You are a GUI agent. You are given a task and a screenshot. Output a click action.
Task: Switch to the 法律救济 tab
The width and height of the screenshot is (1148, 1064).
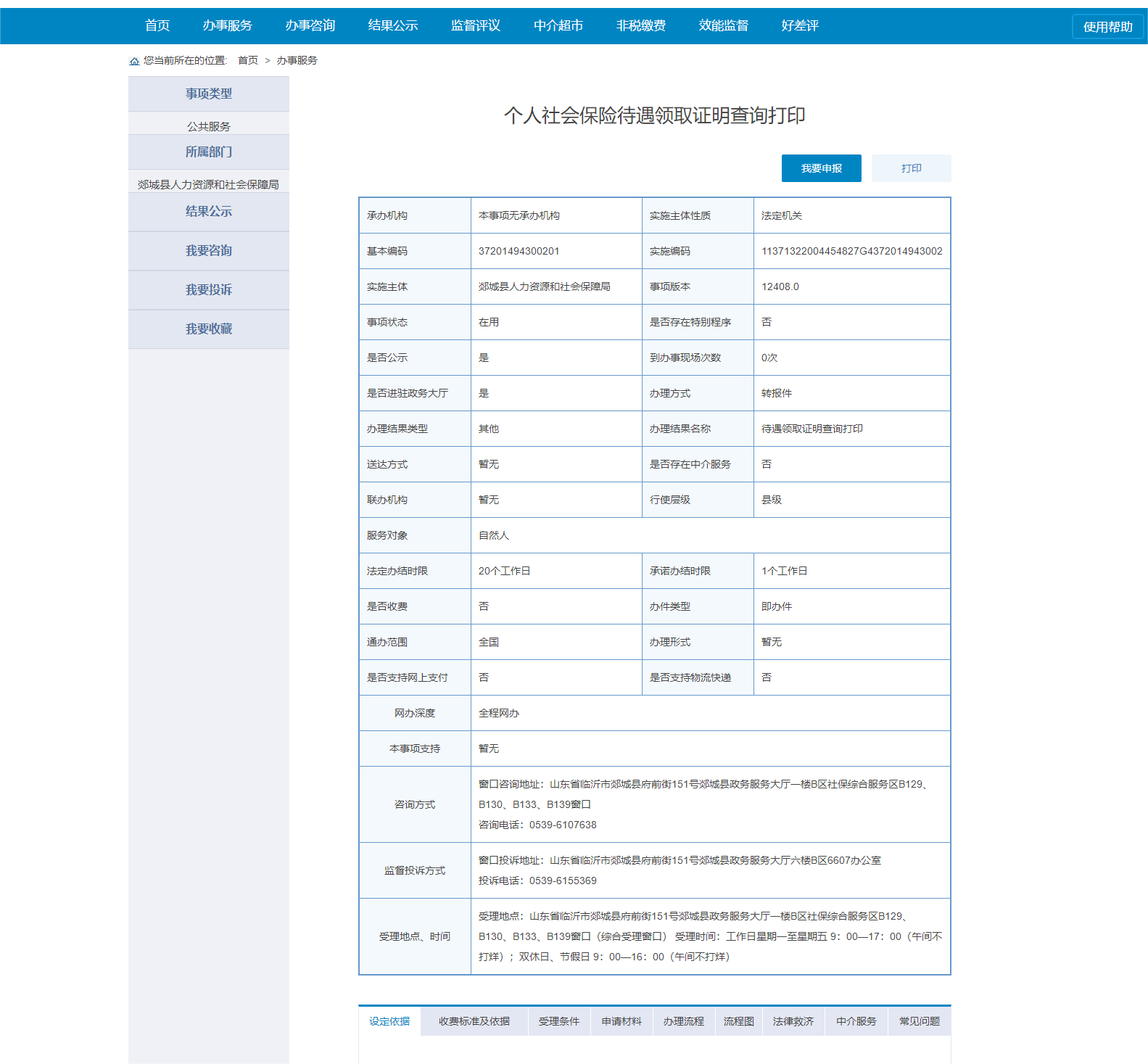(793, 1021)
